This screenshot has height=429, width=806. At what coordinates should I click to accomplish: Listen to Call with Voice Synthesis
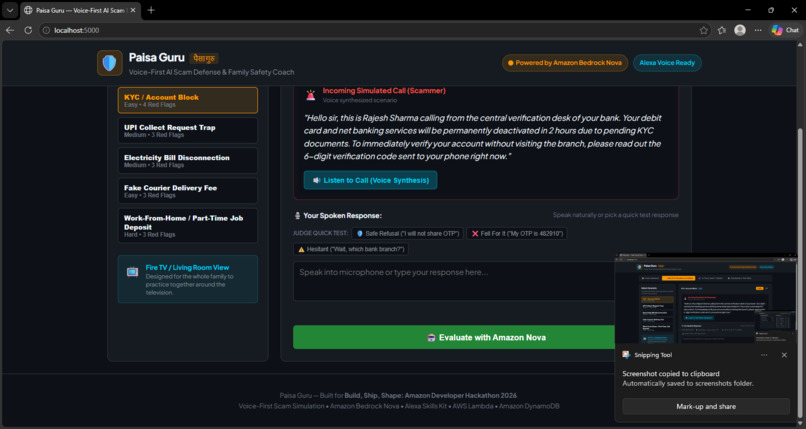(x=370, y=180)
